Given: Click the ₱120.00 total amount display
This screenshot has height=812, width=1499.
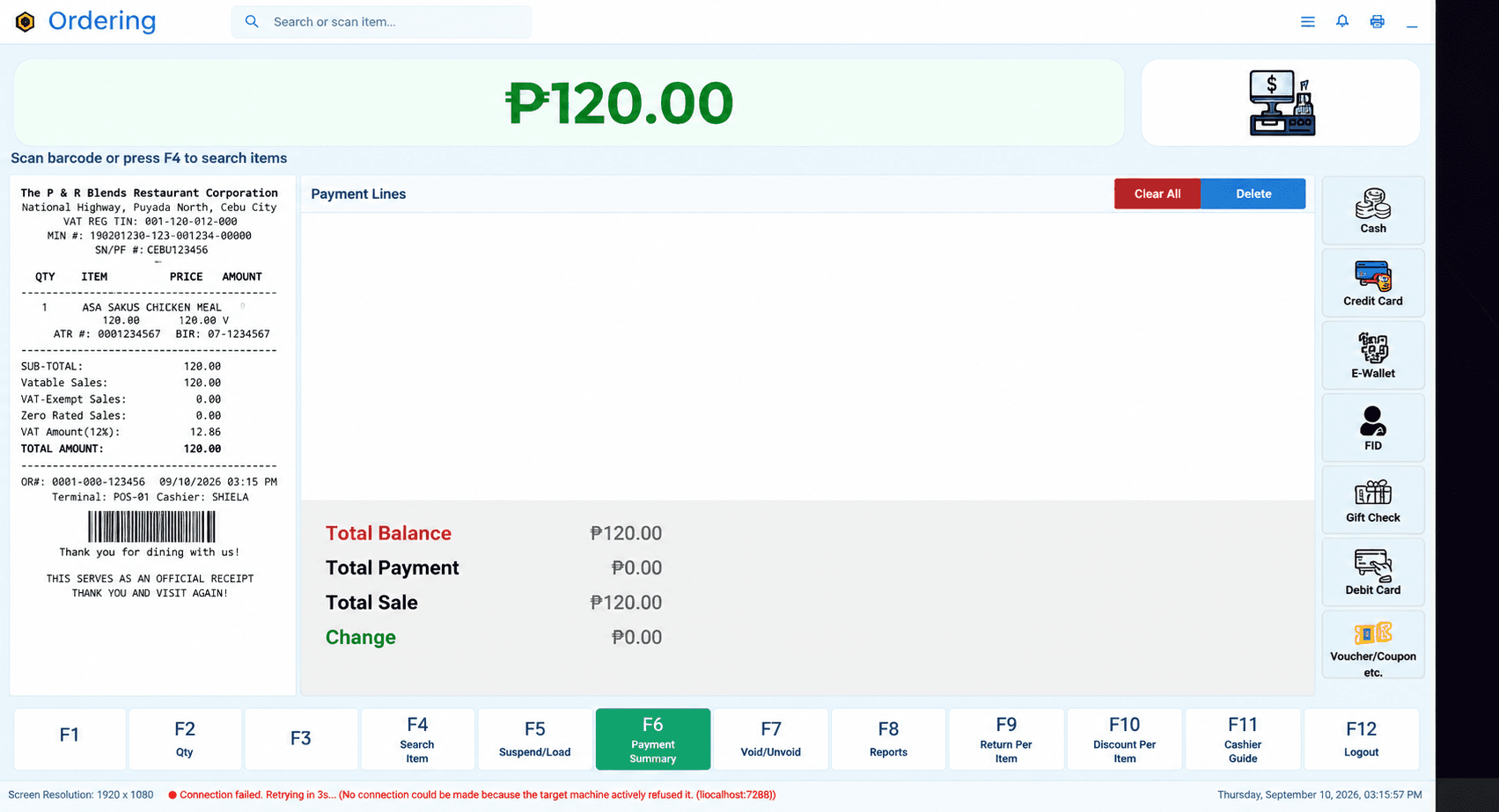Looking at the screenshot, I should [x=620, y=103].
